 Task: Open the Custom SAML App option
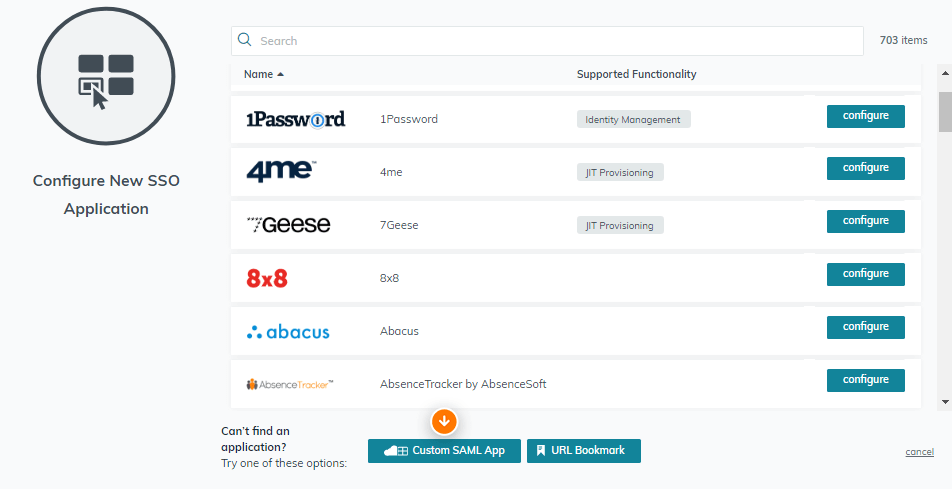[444, 451]
